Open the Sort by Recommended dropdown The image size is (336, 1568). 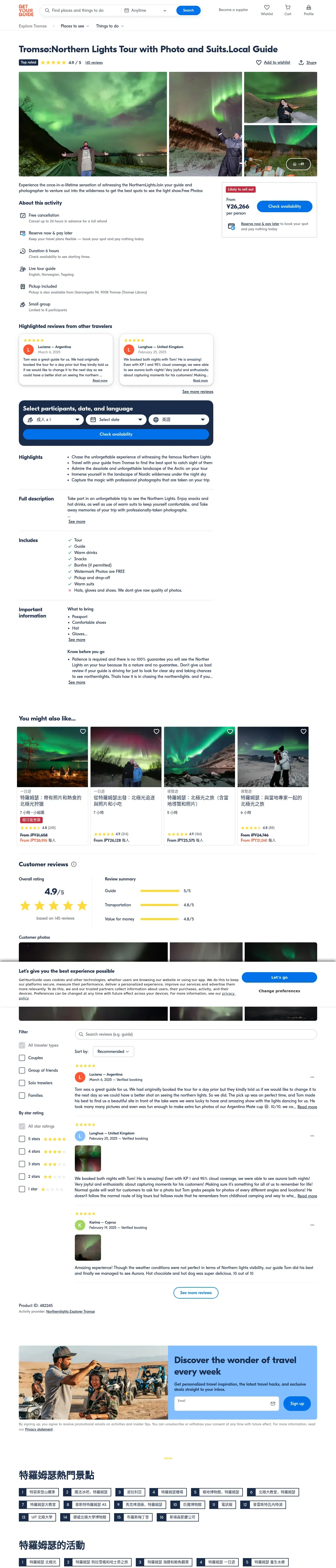point(113,1051)
